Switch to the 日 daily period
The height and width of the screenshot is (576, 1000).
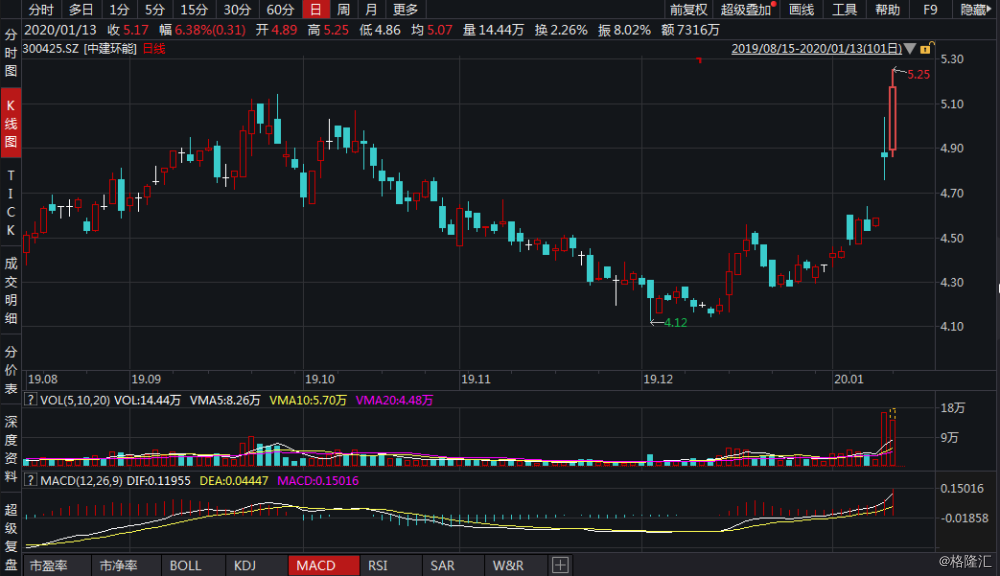point(316,9)
